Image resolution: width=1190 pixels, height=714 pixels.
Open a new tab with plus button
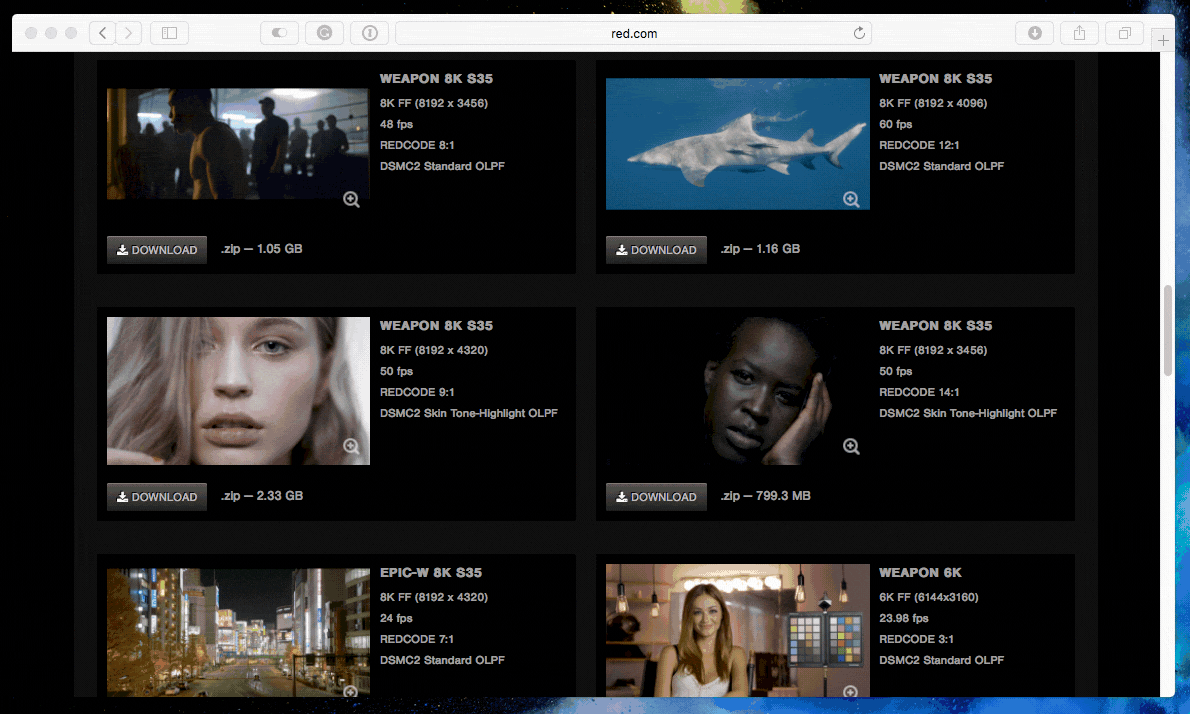pyautogui.click(x=1163, y=40)
